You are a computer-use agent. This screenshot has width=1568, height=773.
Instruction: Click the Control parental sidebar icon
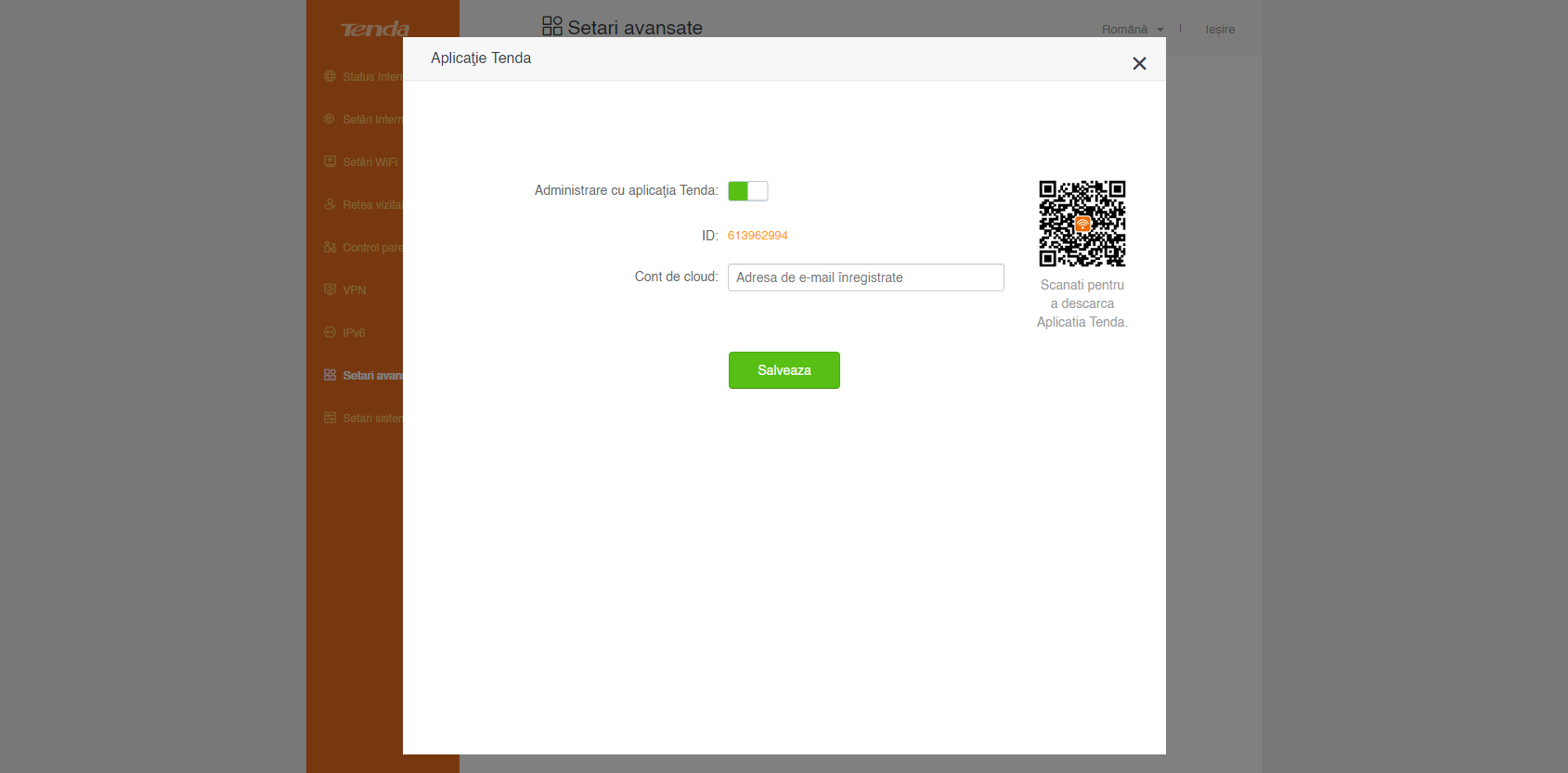coord(330,247)
